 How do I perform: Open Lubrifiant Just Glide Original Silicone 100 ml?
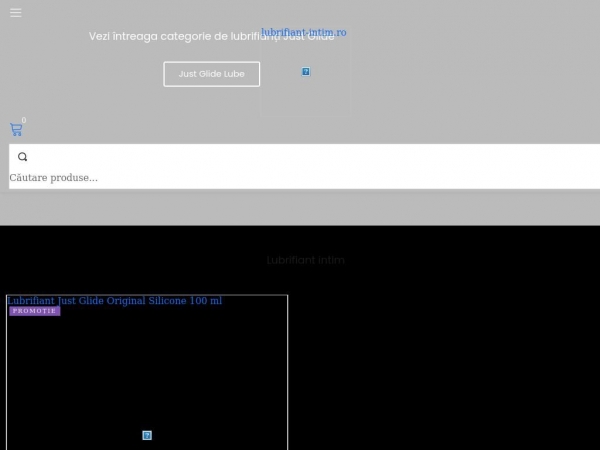pyautogui.click(x=114, y=301)
